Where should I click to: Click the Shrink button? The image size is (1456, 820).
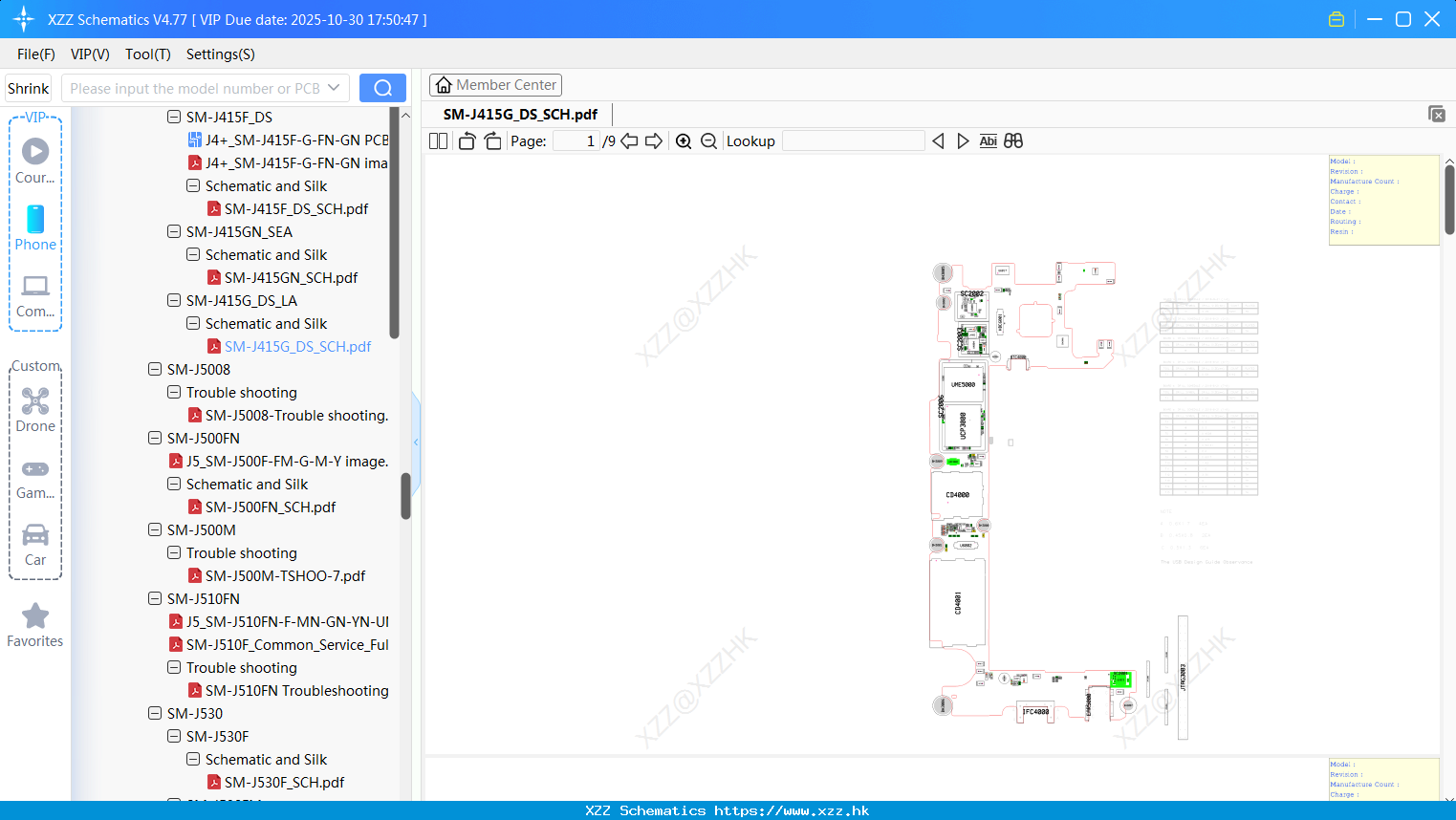pyautogui.click(x=28, y=88)
